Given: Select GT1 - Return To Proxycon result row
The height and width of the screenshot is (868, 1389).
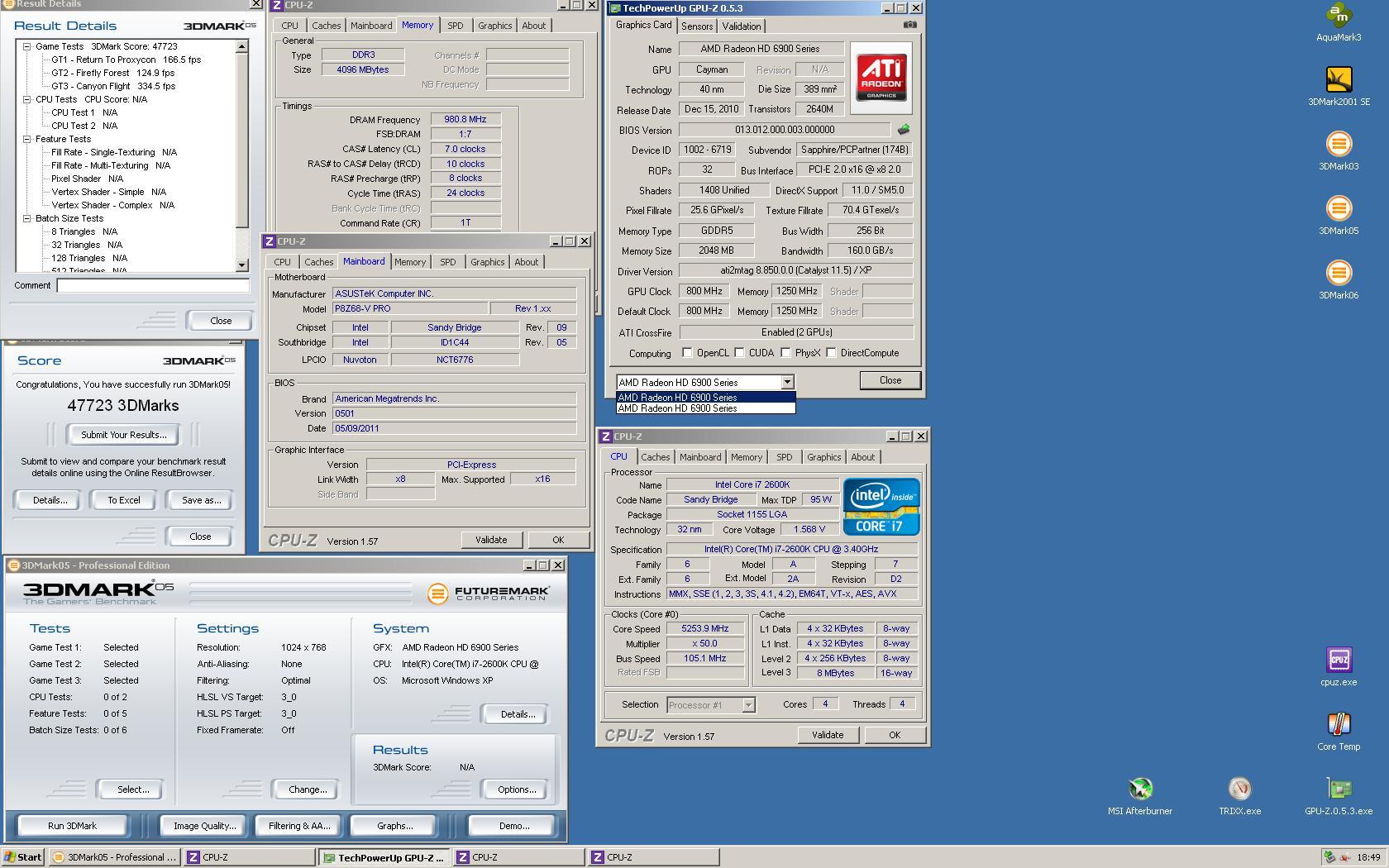Looking at the screenshot, I should 126,60.
